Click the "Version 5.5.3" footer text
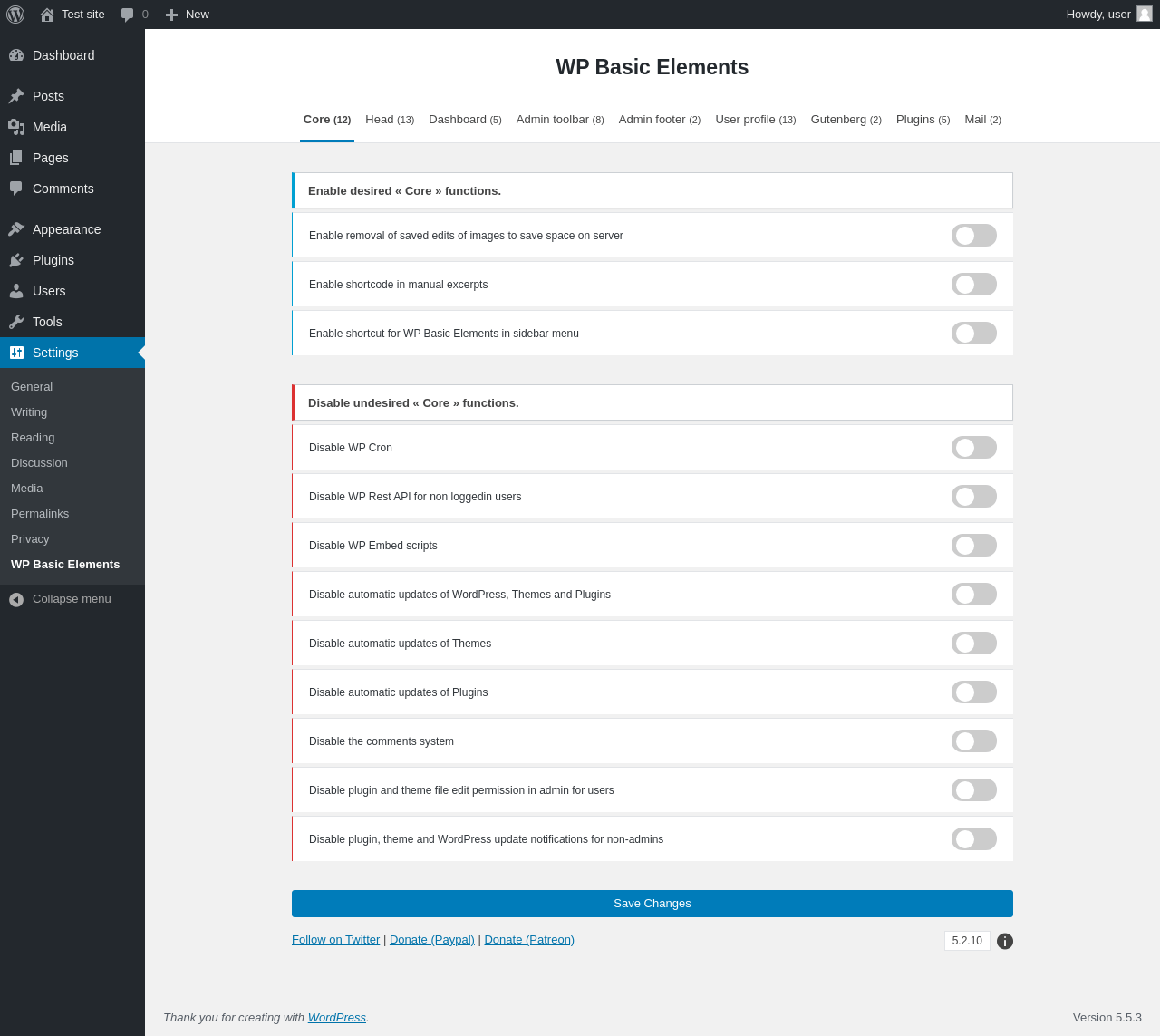The height and width of the screenshot is (1036, 1160). [x=1107, y=1018]
